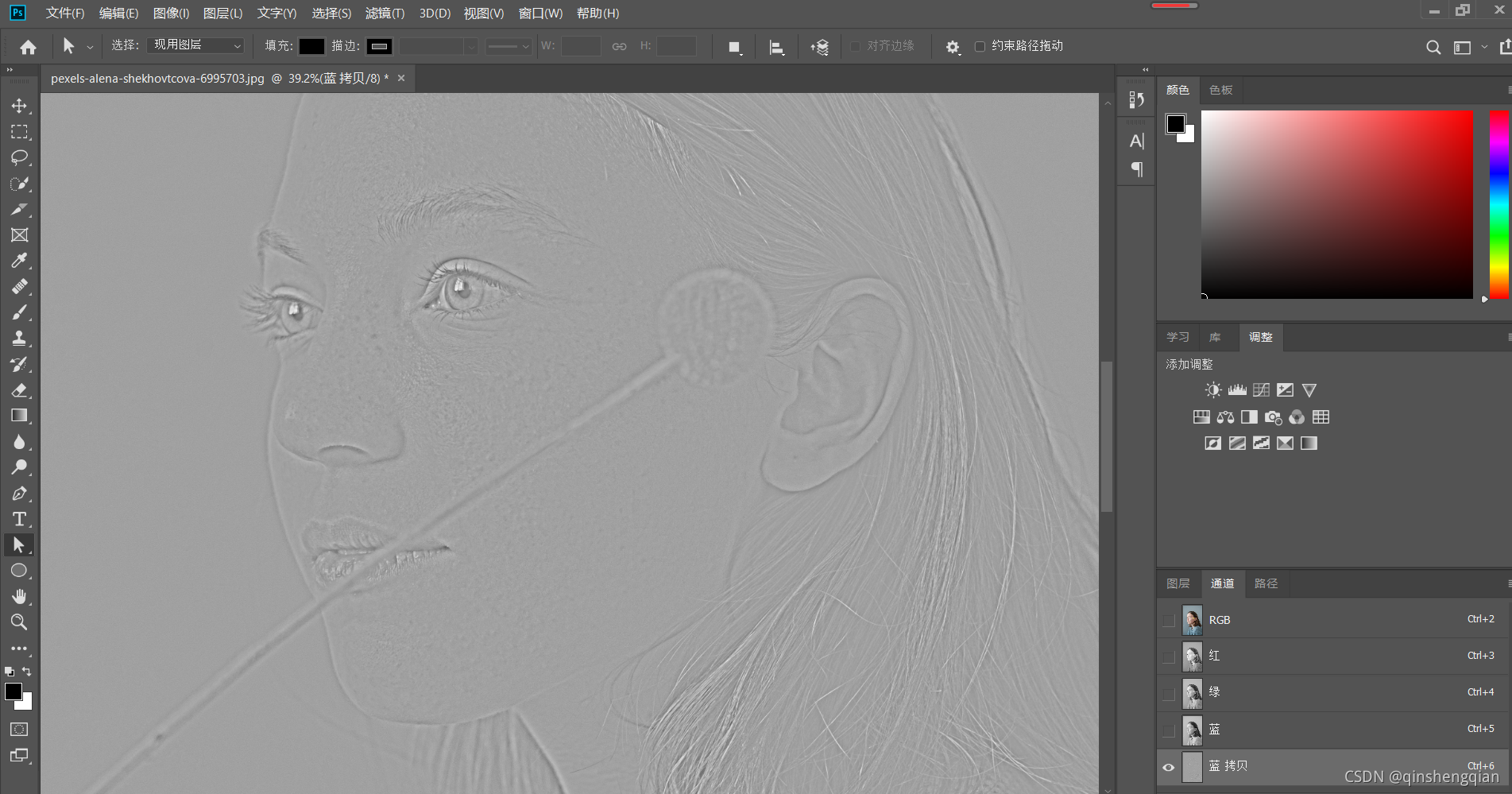Open the 选择 现用图层 dropdown

click(x=195, y=46)
